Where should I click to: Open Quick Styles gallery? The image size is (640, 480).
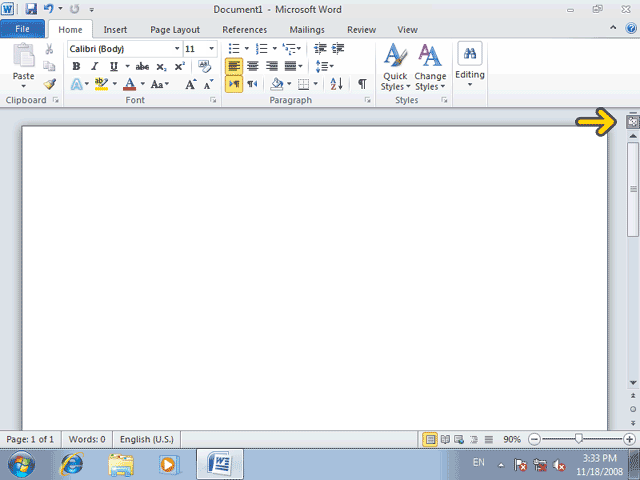[395, 67]
